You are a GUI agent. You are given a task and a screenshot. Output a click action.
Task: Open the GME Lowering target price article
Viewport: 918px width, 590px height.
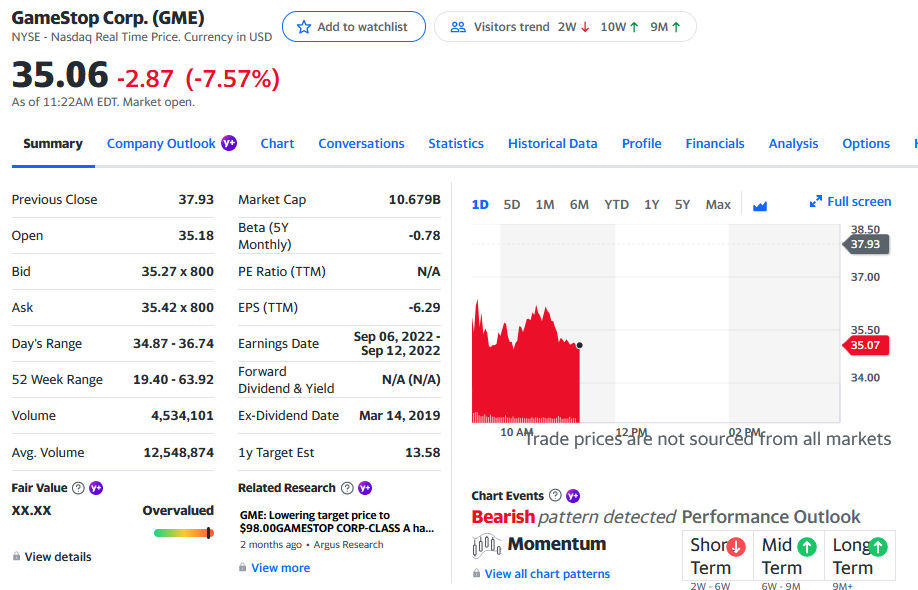337,522
